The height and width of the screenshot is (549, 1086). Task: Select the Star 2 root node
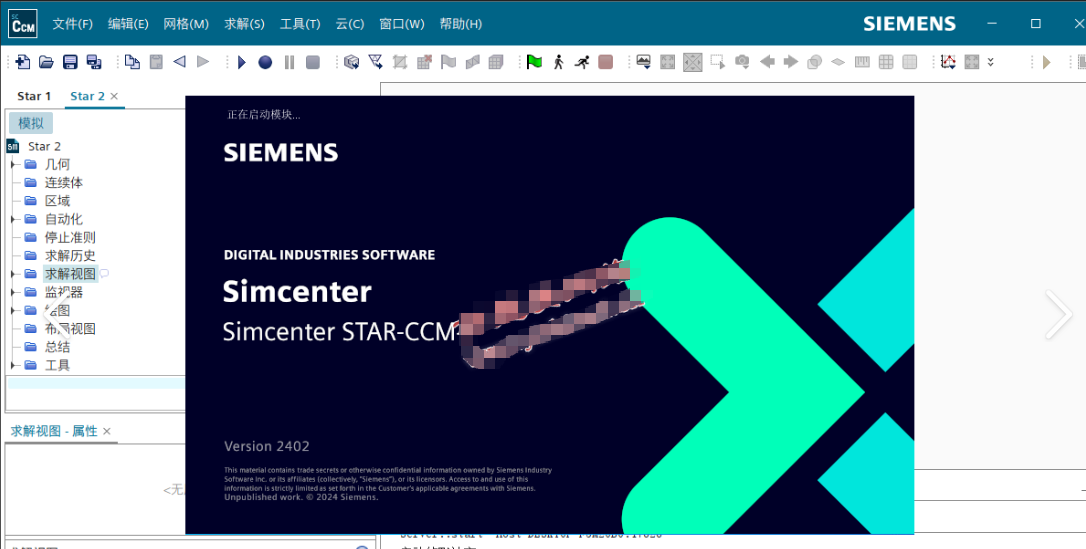pyautogui.click(x=44, y=146)
